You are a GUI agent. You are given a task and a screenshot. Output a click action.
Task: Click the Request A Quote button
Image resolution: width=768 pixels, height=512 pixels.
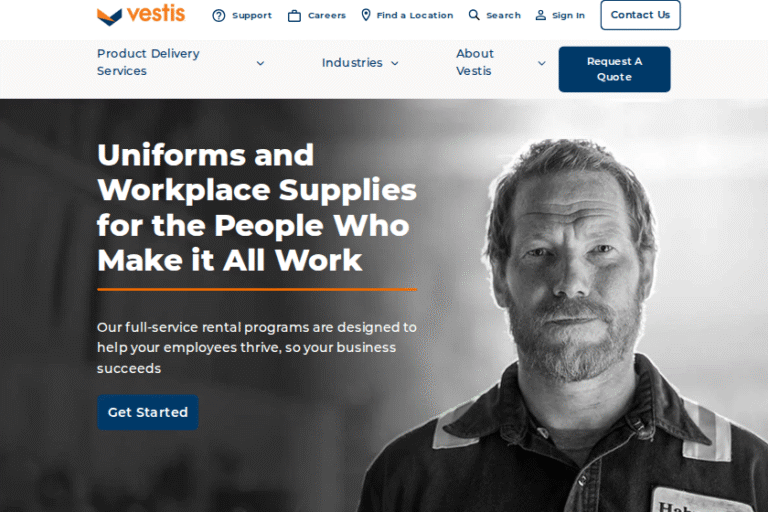point(614,69)
